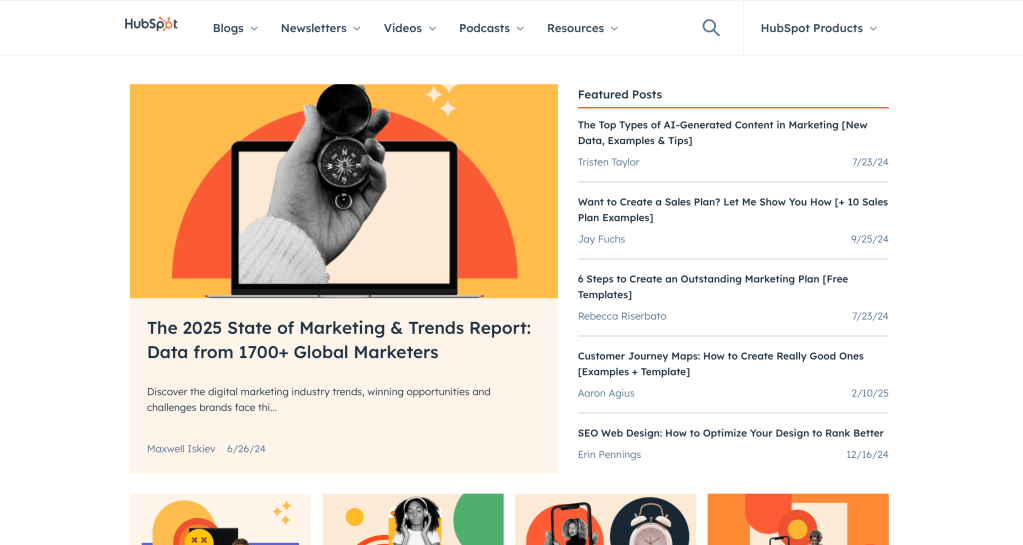Image resolution: width=1023 pixels, height=545 pixels.
Task: Open the Podcasts menu
Action: (x=491, y=28)
